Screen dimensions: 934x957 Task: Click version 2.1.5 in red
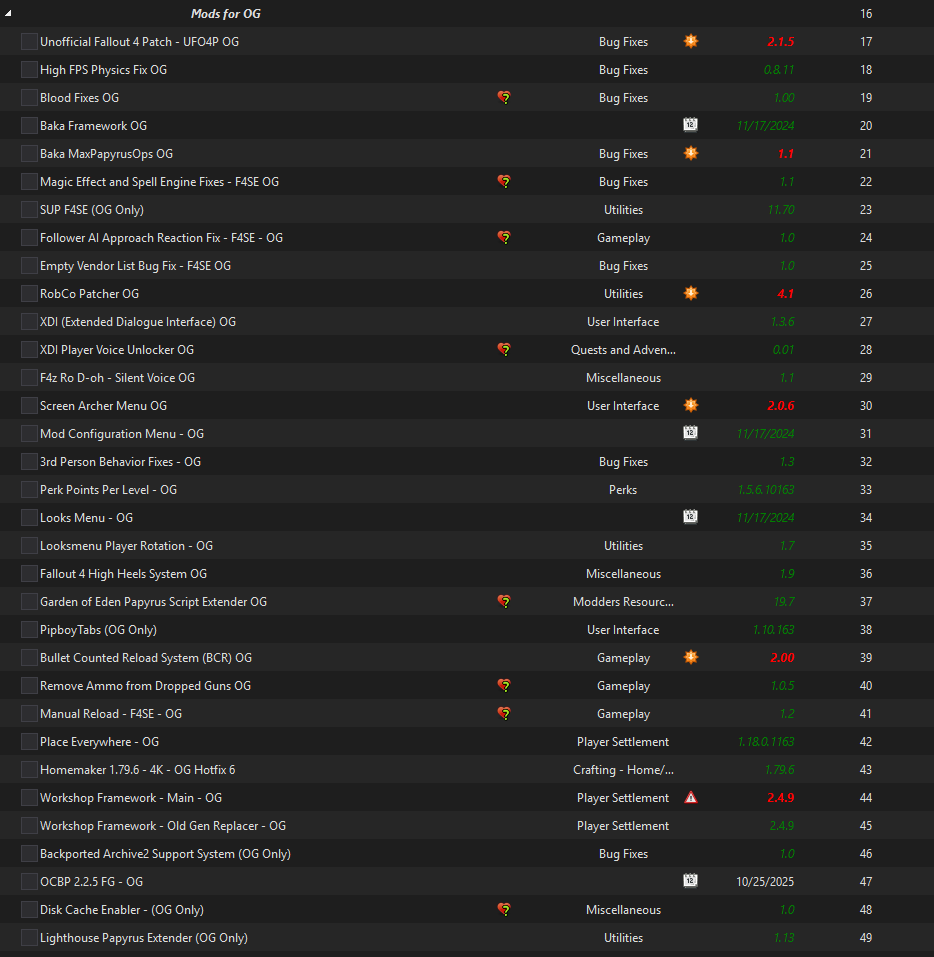pos(780,42)
